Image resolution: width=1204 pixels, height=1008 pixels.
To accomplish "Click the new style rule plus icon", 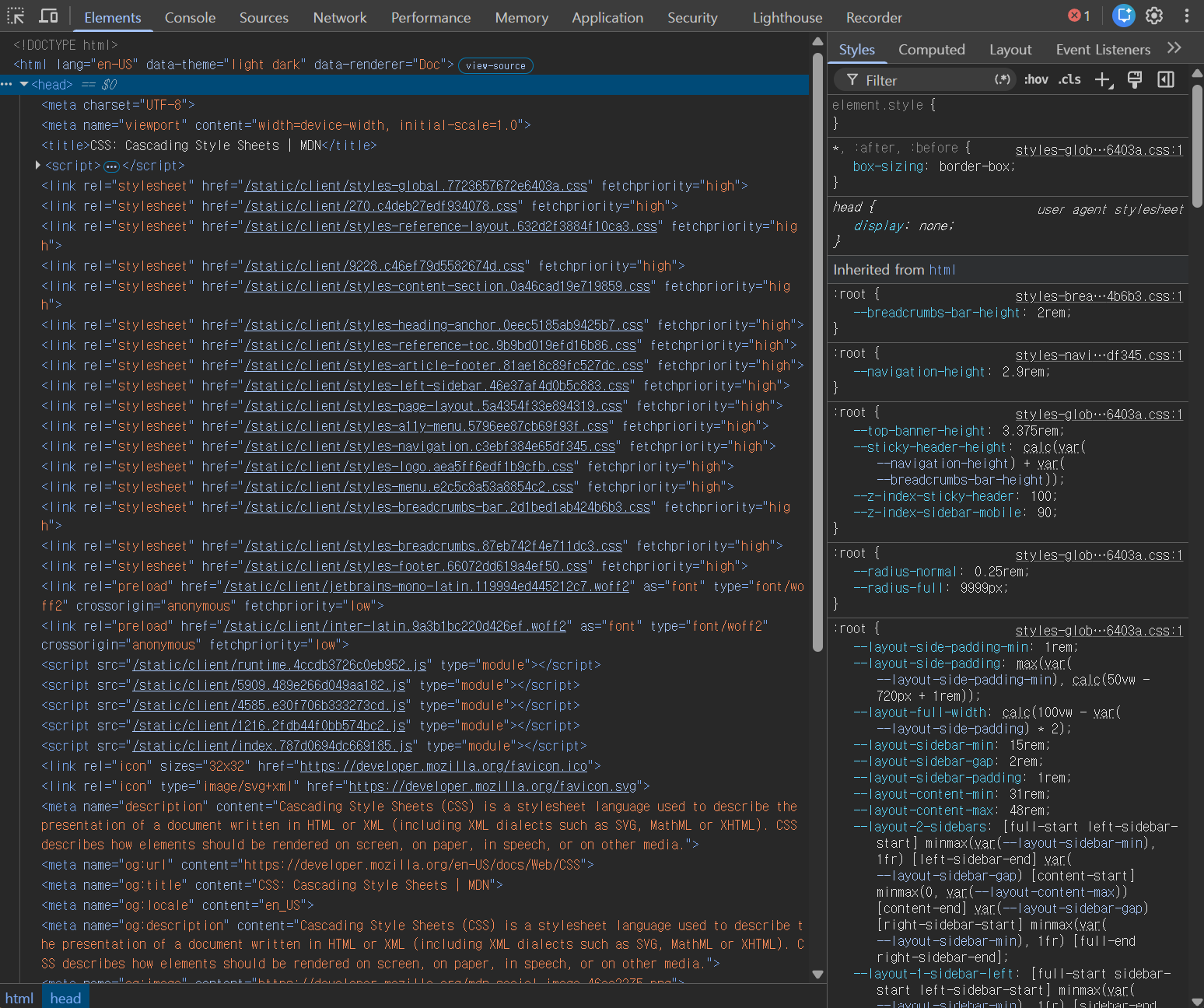I will (x=1103, y=79).
